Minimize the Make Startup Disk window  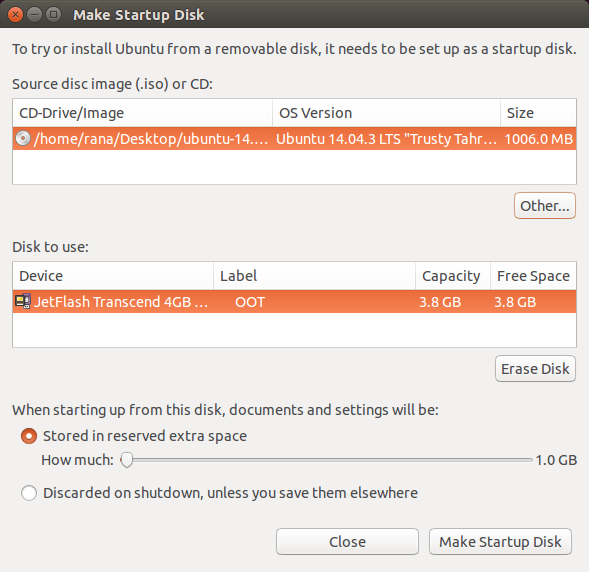tap(35, 15)
